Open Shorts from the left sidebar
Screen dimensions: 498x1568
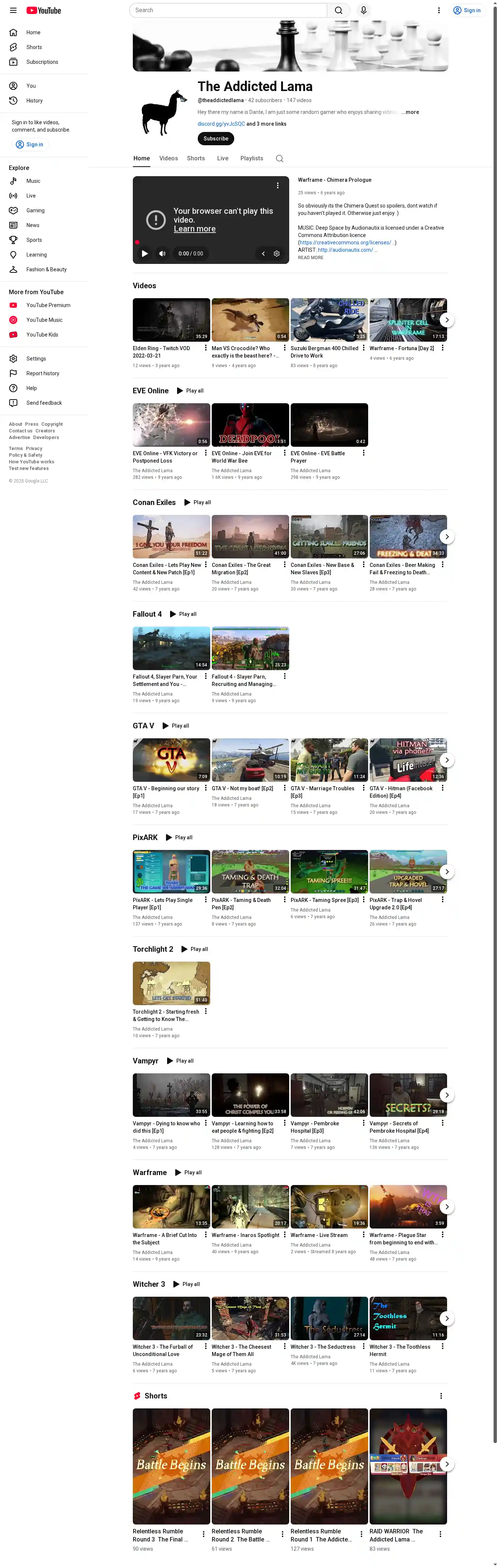[34, 48]
